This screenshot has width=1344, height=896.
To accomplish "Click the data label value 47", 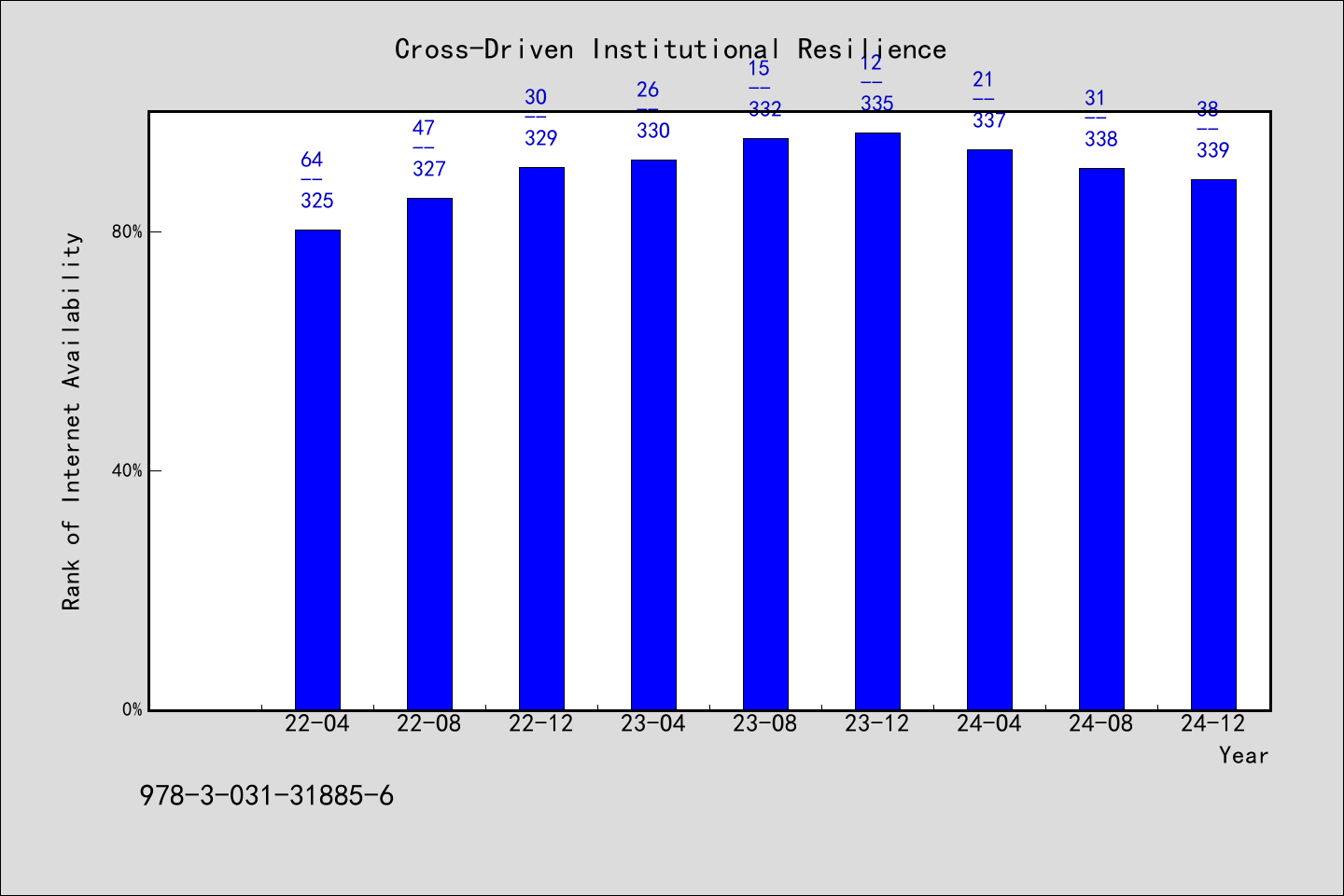I will (424, 129).
